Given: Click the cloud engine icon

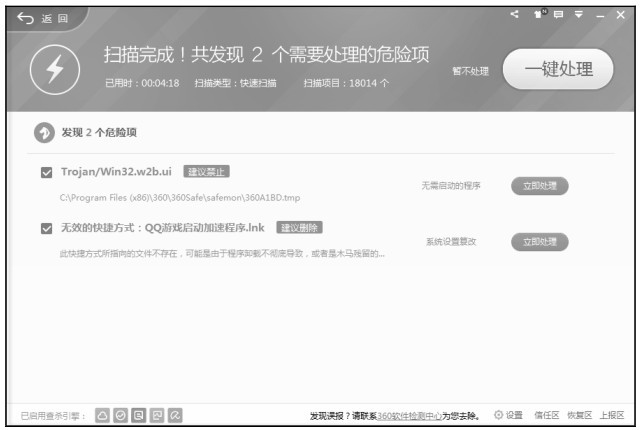Looking at the screenshot, I should [x=102, y=416].
